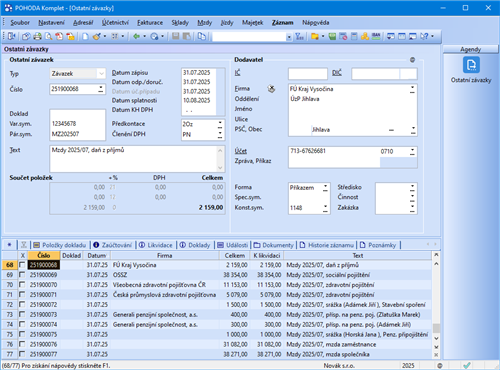This screenshot has height=370, width=500.
Task: Switch to the Zaúčtování tab
Action: (113, 245)
